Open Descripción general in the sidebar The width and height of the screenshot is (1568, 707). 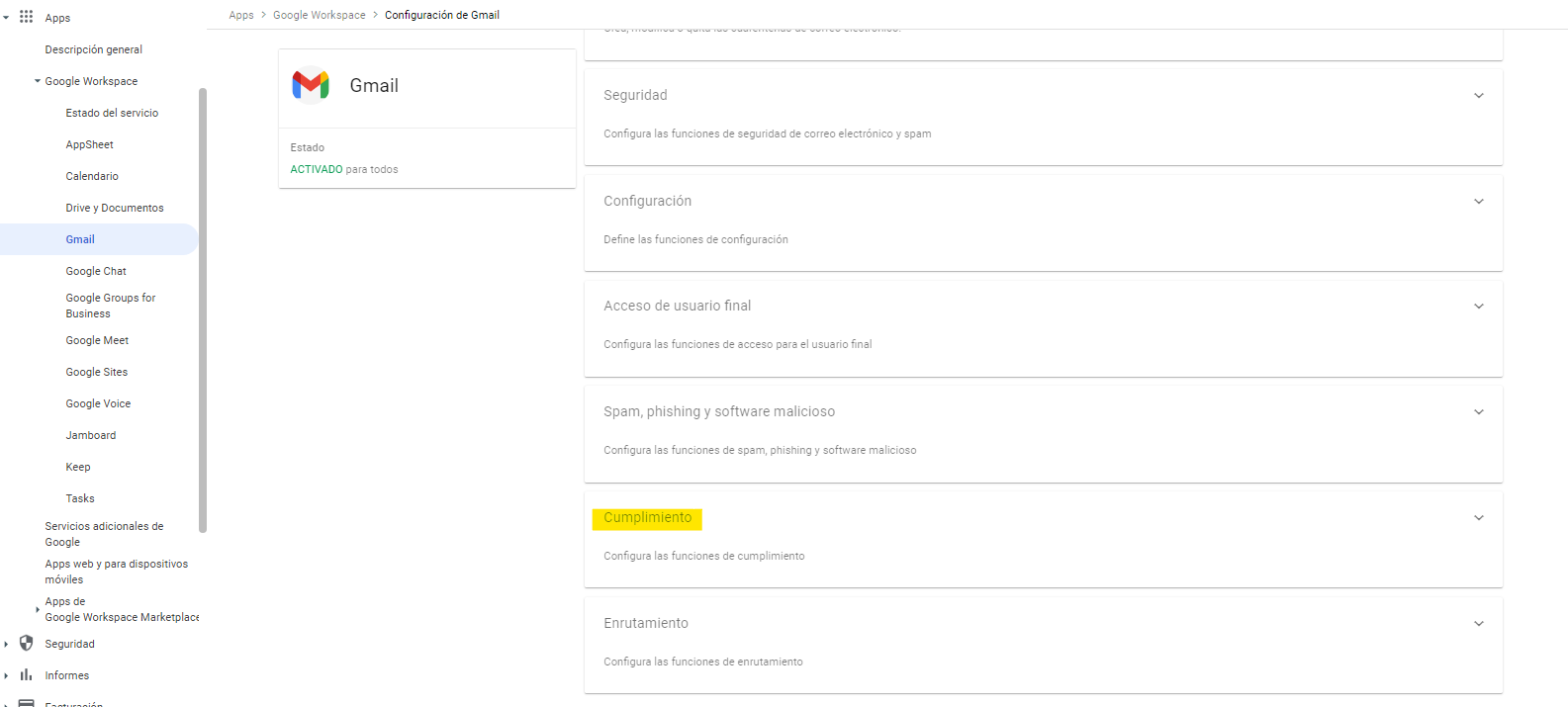pyautogui.click(x=94, y=49)
